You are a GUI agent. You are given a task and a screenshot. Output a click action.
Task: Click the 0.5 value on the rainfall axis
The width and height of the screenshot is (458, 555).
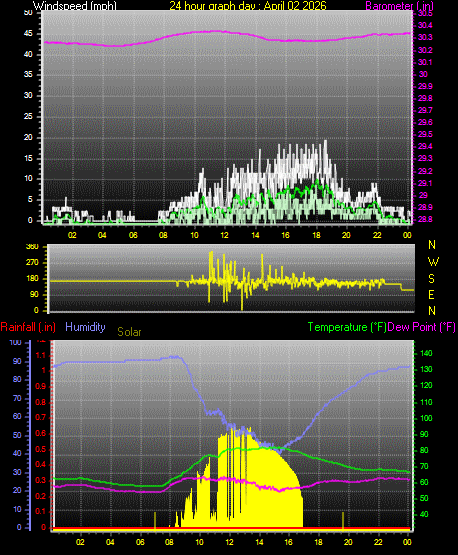(41, 449)
